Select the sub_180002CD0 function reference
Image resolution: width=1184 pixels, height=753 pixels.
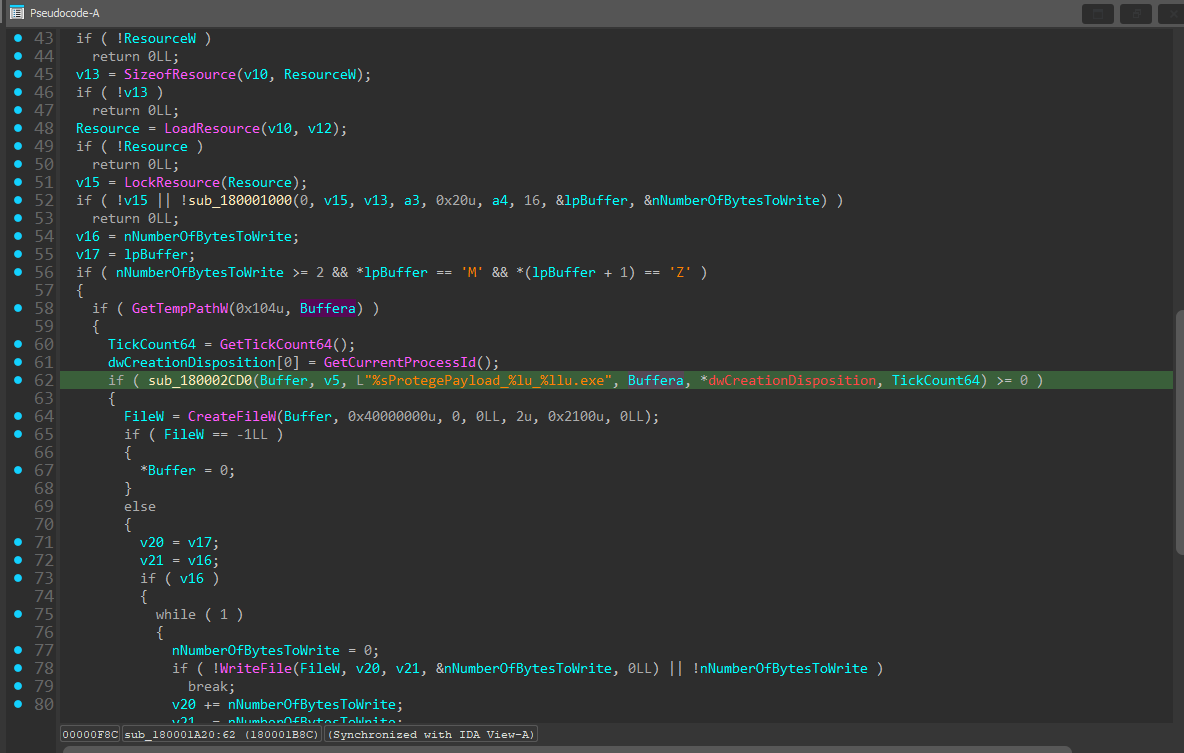(x=200, y=380)
